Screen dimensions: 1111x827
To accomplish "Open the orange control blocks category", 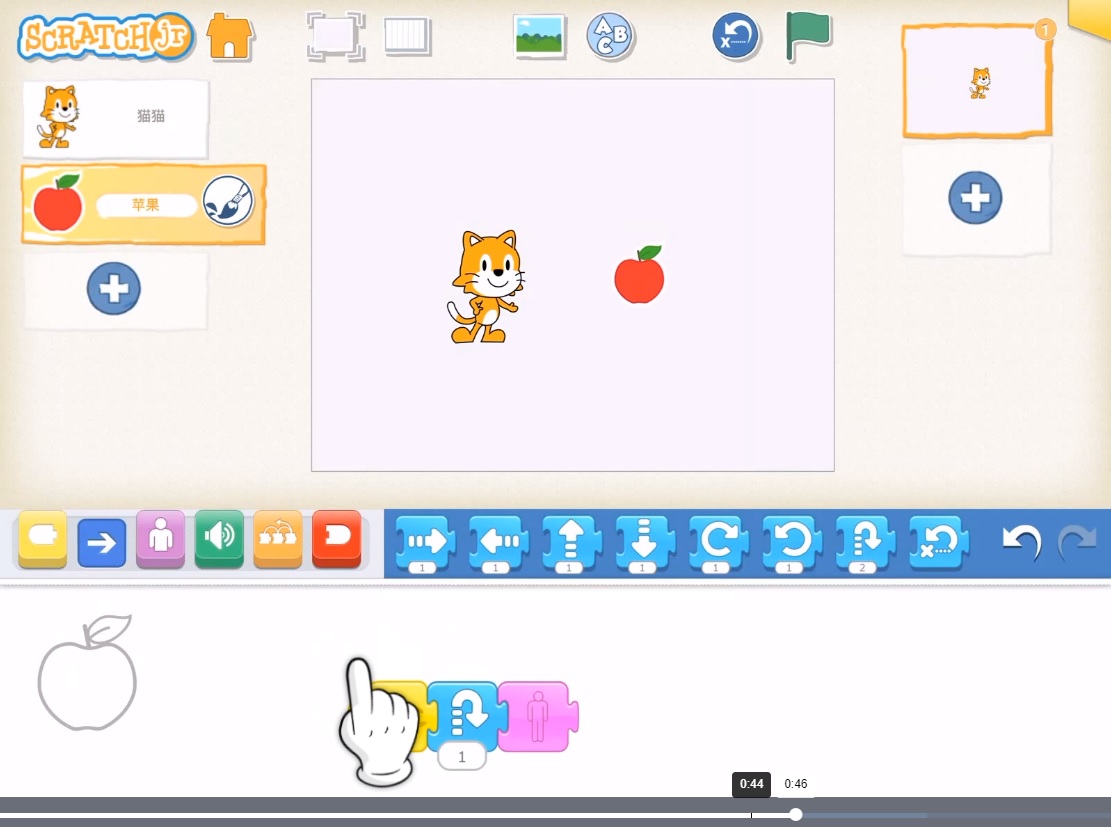I will (x=278, y=540).
